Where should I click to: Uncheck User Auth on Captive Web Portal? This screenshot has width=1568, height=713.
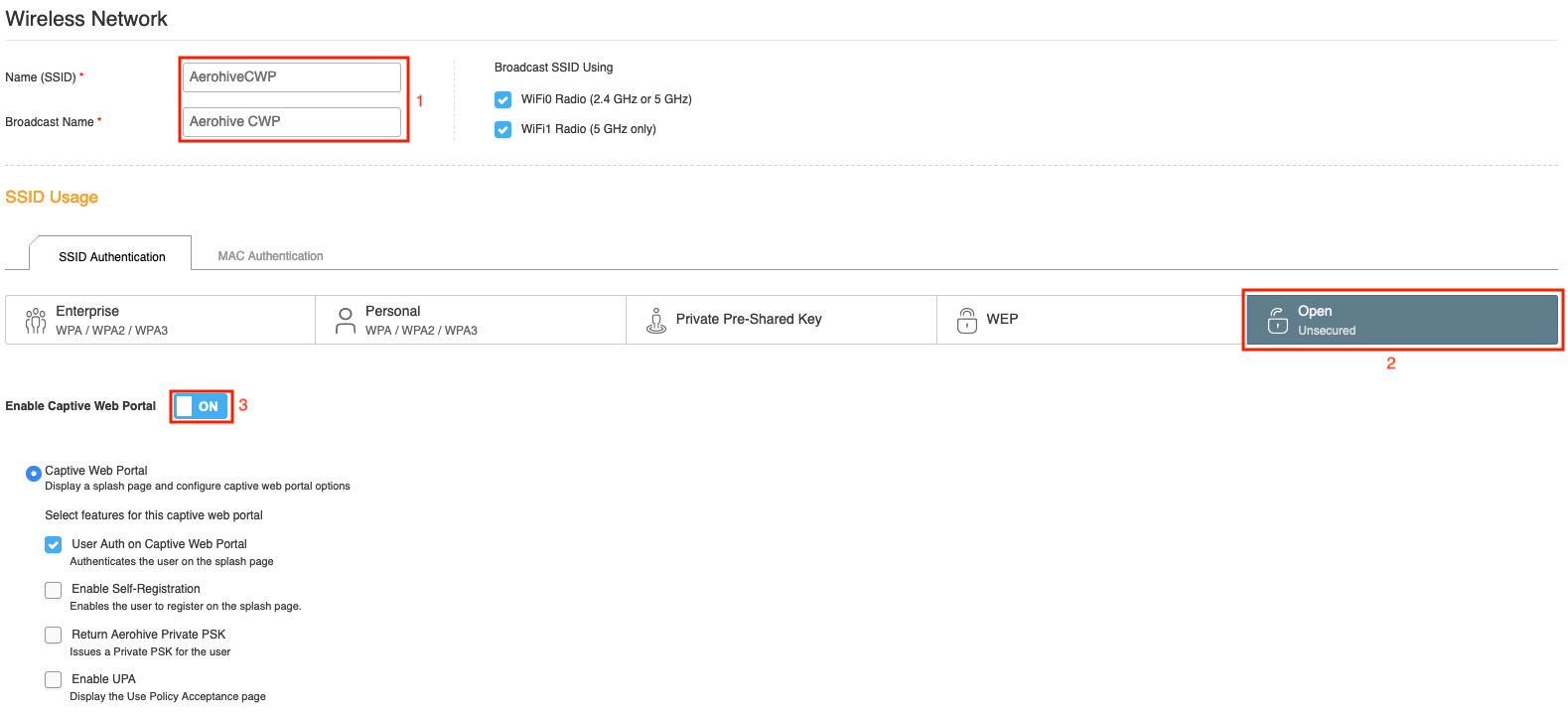54,544
